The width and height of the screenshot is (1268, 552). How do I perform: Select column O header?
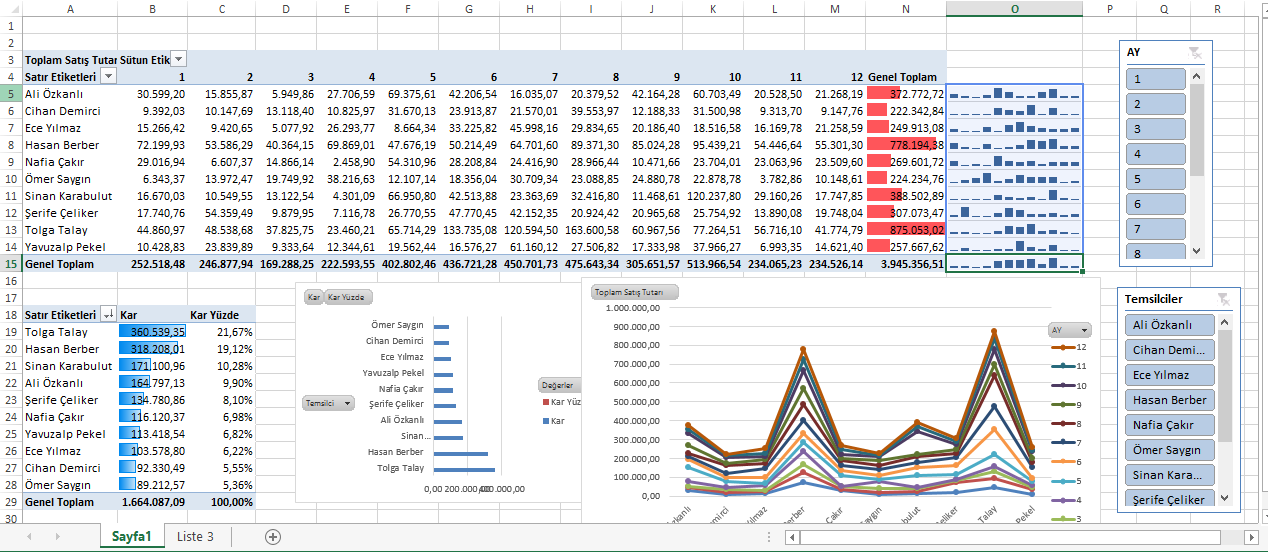click(1014, 9)
